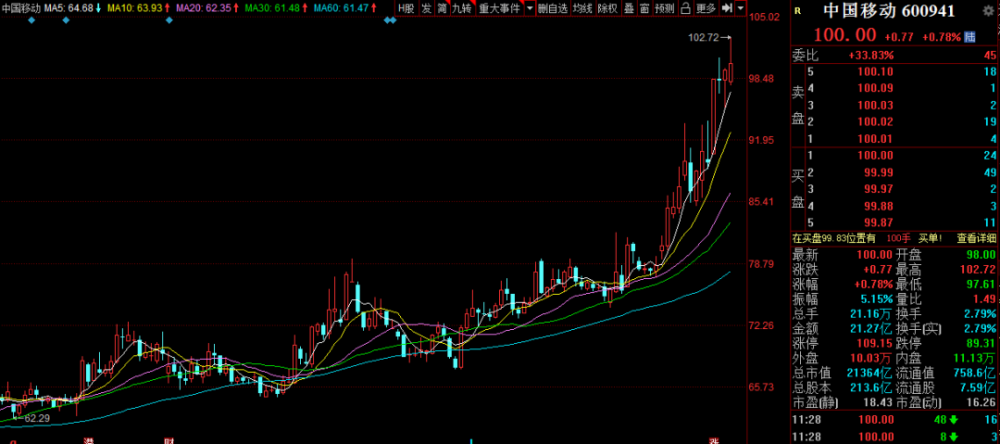Click the 开盘 value 98.00
The image size is (1000, 444).
point(982,254)
